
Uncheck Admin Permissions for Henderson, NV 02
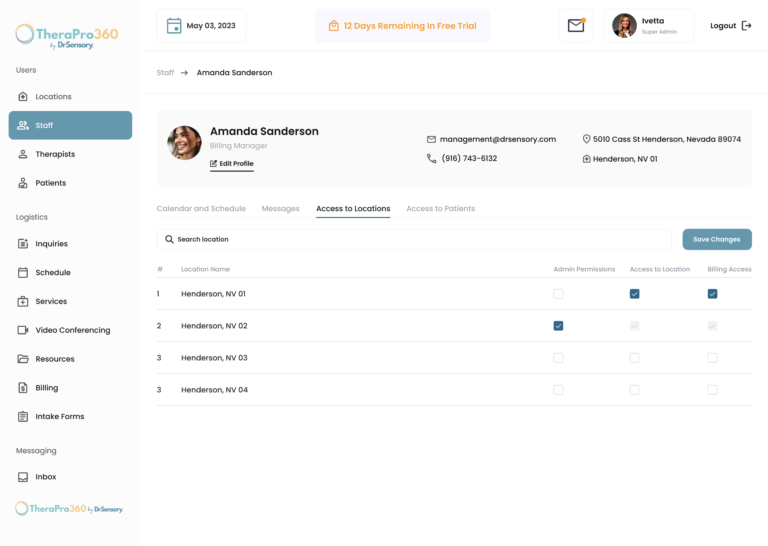tap(558, 326)
